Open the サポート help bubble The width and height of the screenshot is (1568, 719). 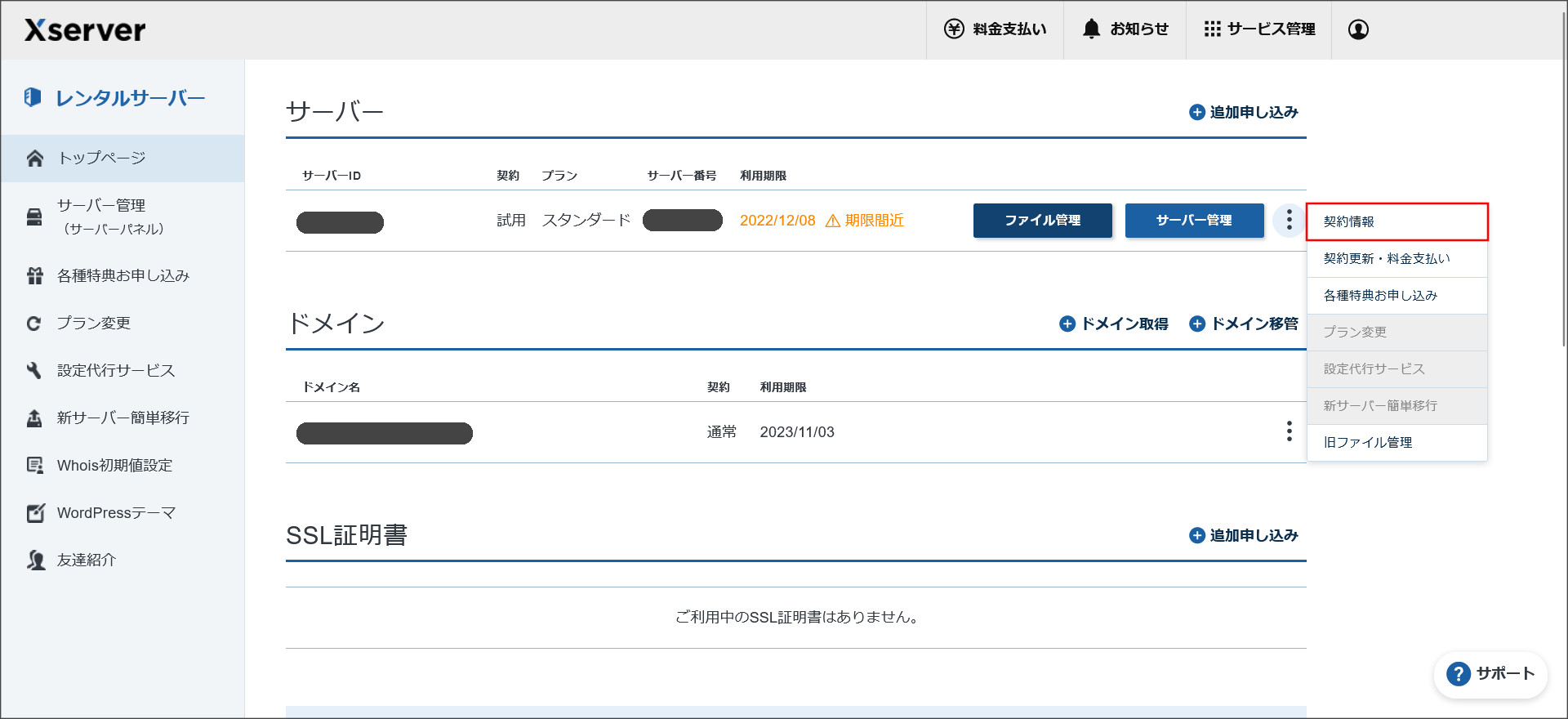pyautogui.click(x=1490, y=674)
